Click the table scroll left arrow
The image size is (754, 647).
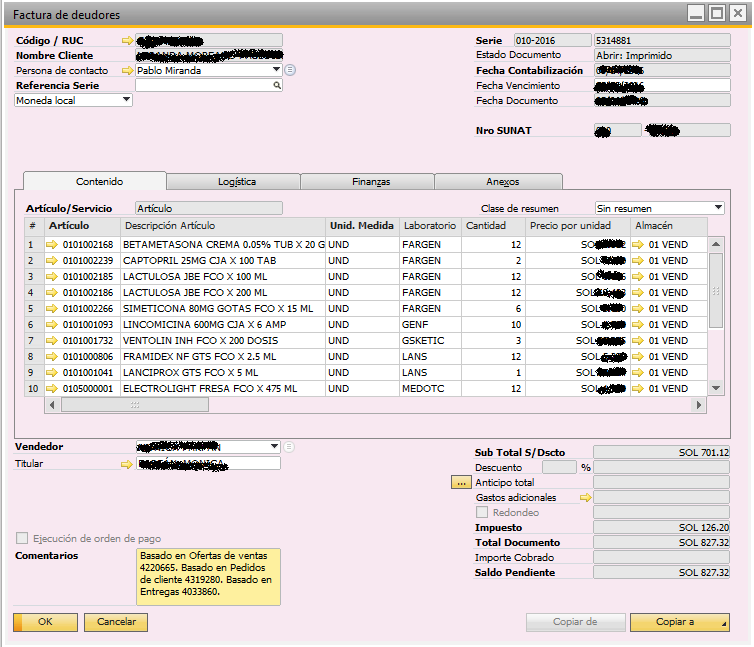pos(52,405)
